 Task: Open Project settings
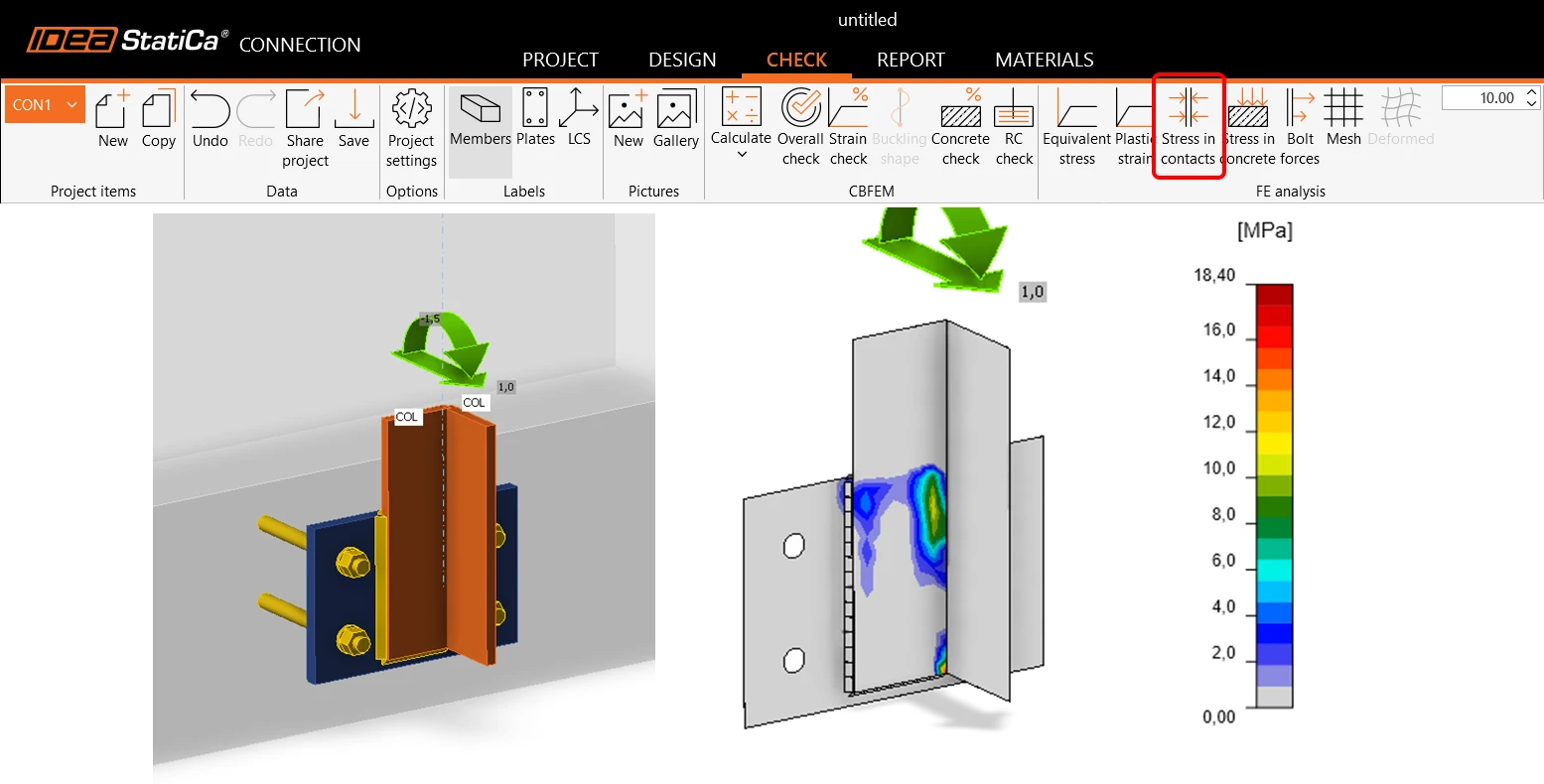coord(412,129)
